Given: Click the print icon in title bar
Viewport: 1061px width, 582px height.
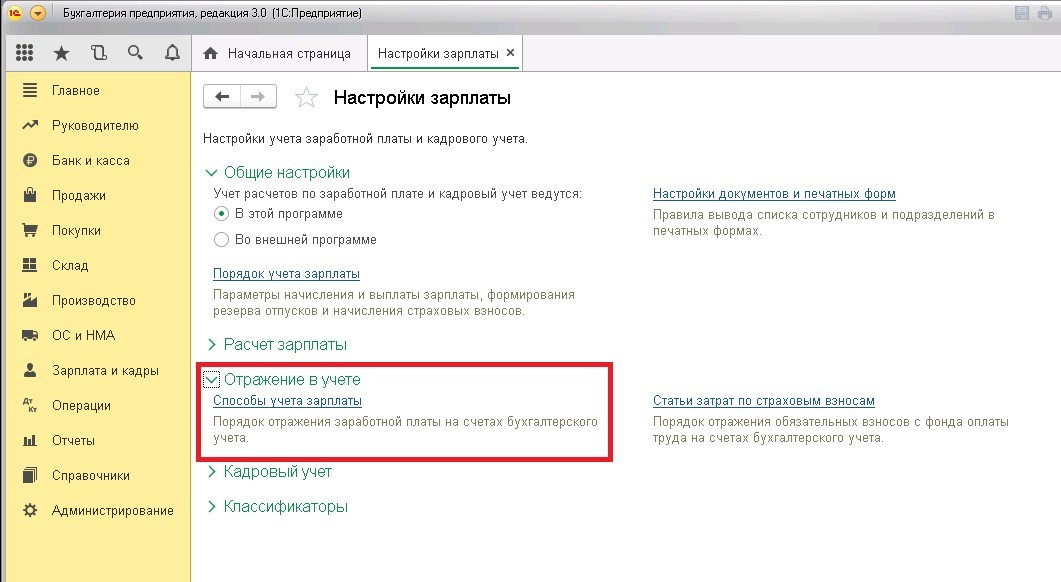Looking at the screenshot, I should click(x=1045, y=13).
